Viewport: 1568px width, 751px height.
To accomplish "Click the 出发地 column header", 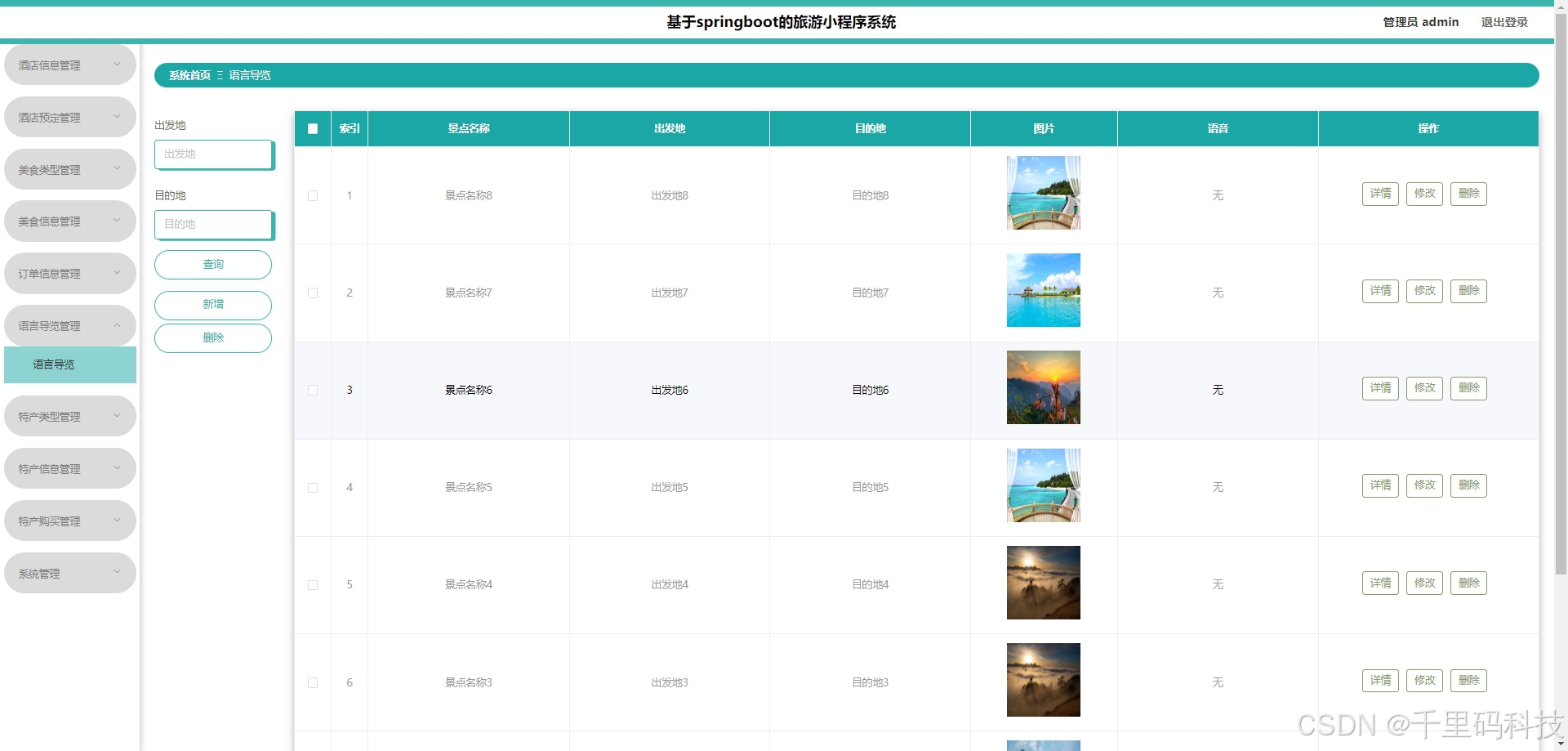I will pos(670,128).
